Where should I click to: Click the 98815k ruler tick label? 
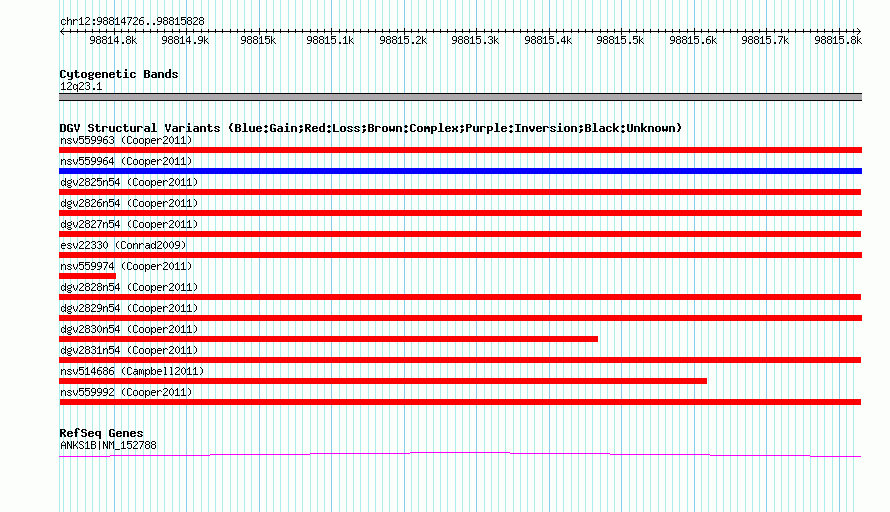pos(258,40)
